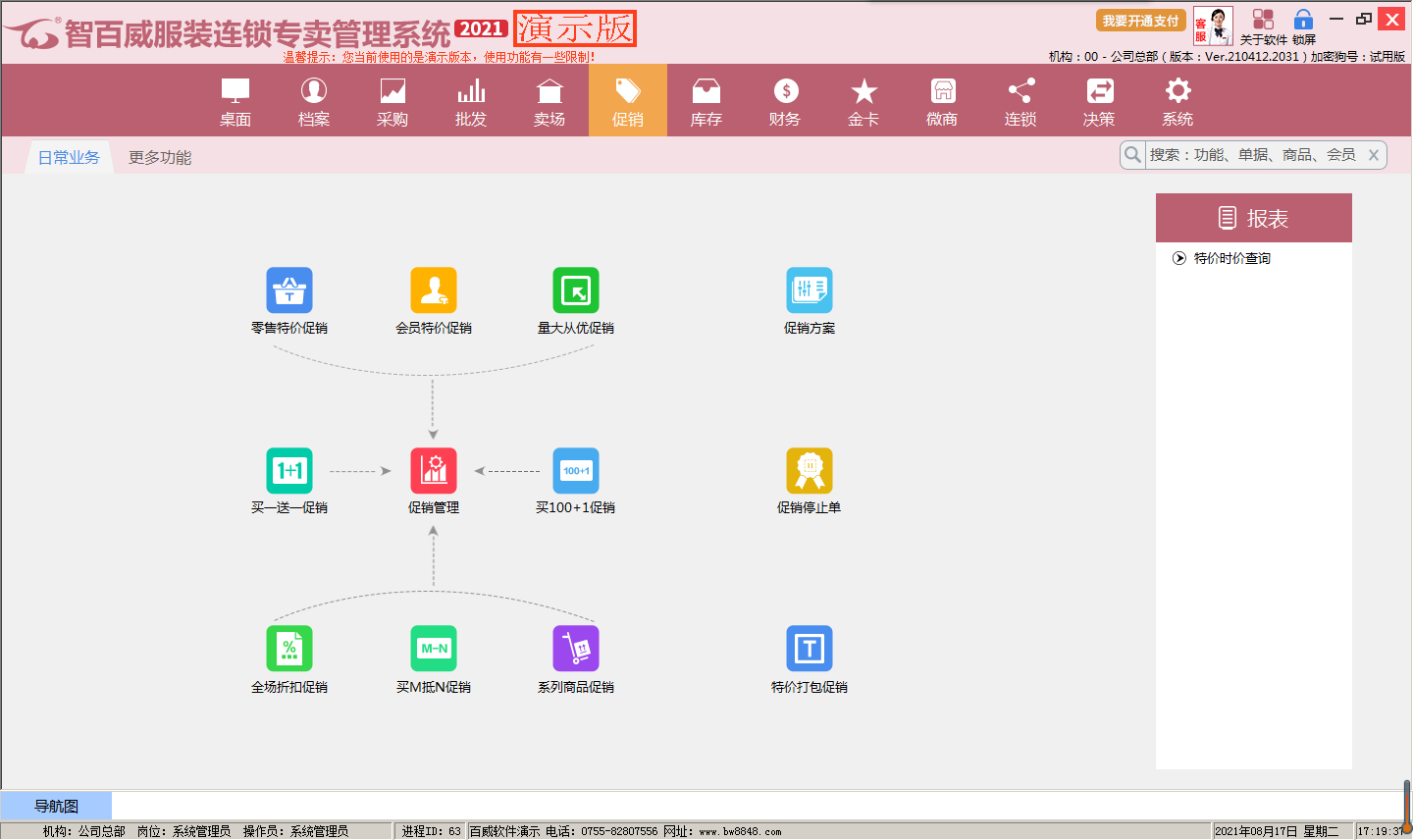This screenshot has height=840, width=1413.
Task: Open 买M抵N促销 icon
Action: [434, 649]
